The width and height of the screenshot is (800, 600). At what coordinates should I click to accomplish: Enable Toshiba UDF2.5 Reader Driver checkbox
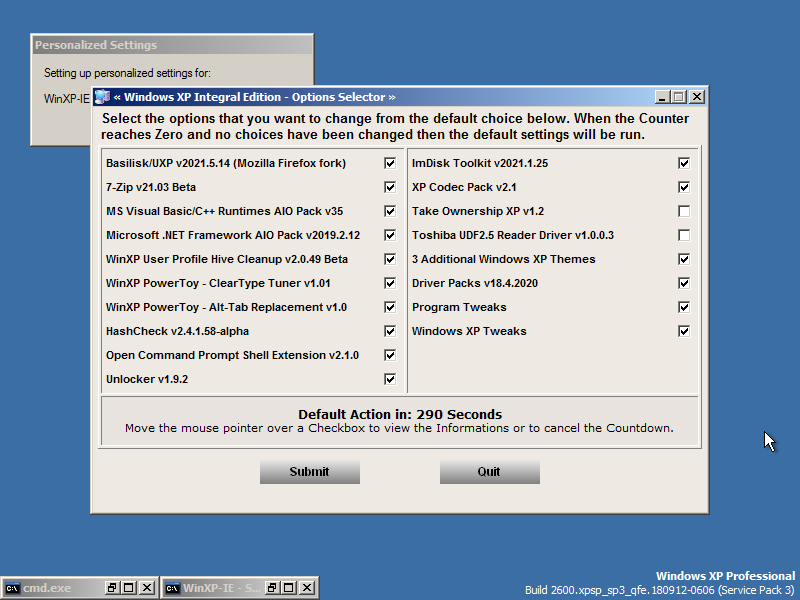click(684, 235)
